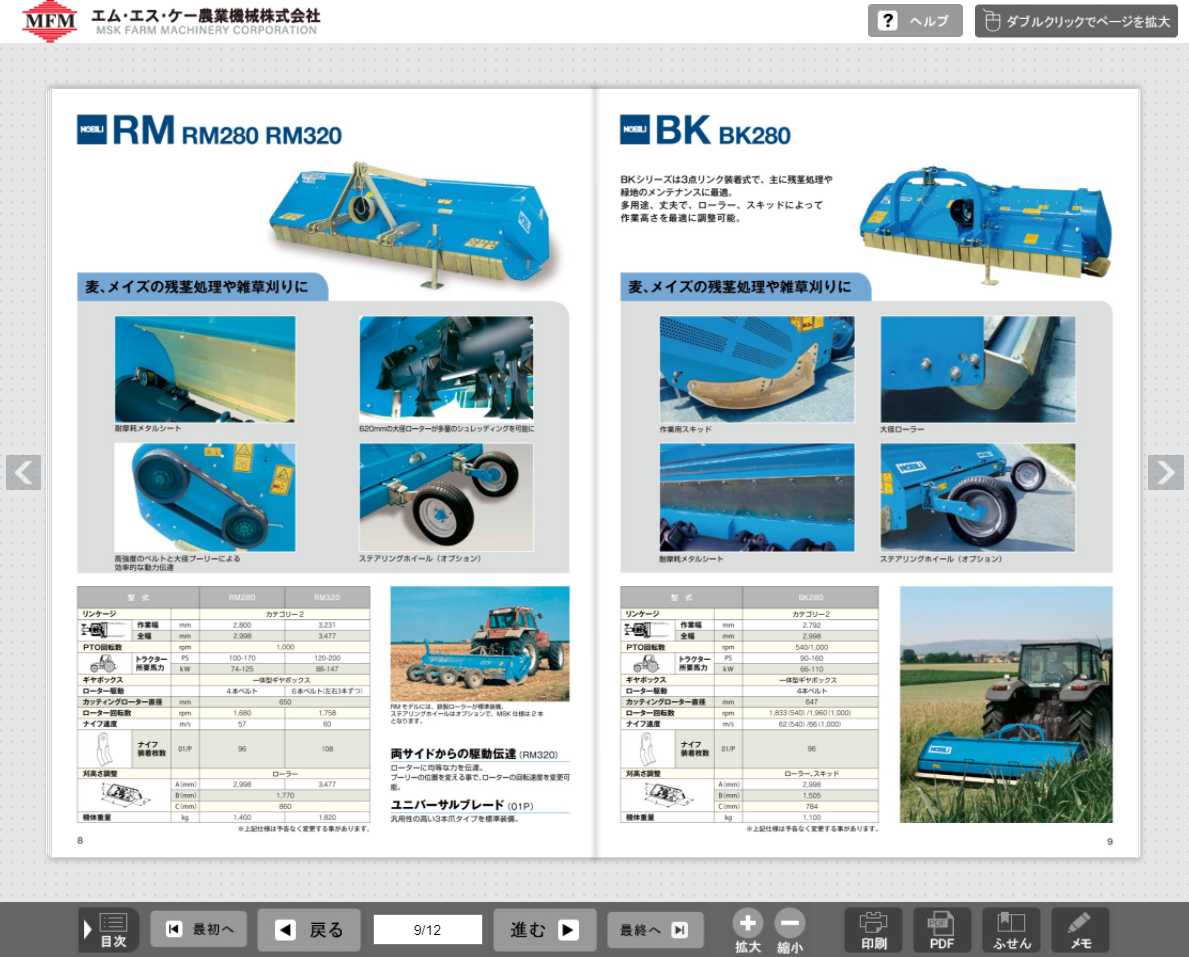Screen dimensions: 1189x957
Task: Click the tractor in grass field photo
Action: pos(1006,704)
